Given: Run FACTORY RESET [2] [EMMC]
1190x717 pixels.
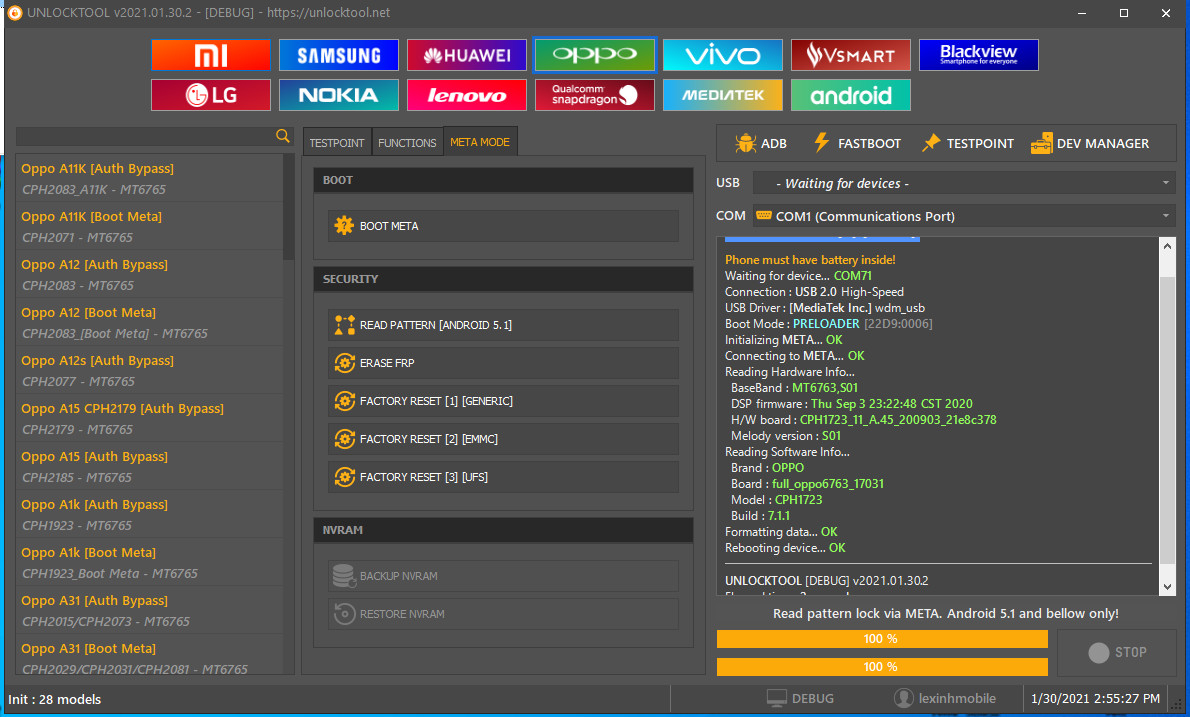Looking at the screenshot, I should [x=503, y=439].
